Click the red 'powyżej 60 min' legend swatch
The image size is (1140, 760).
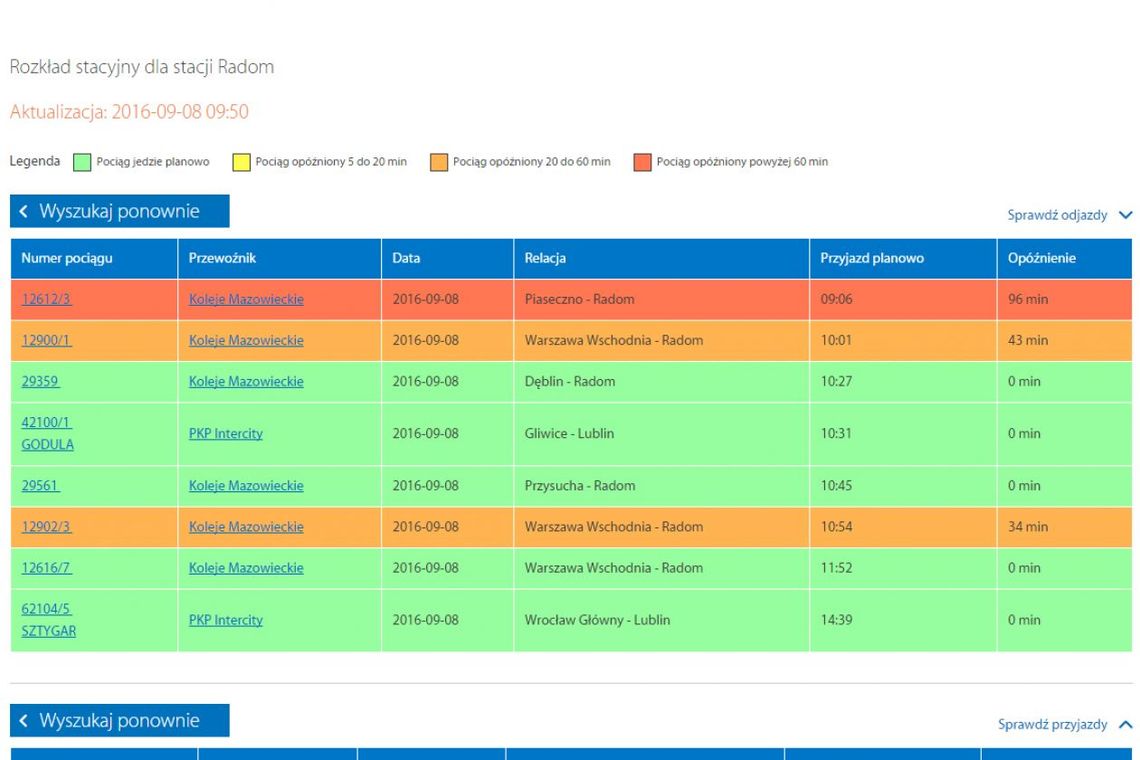[642, 162]
